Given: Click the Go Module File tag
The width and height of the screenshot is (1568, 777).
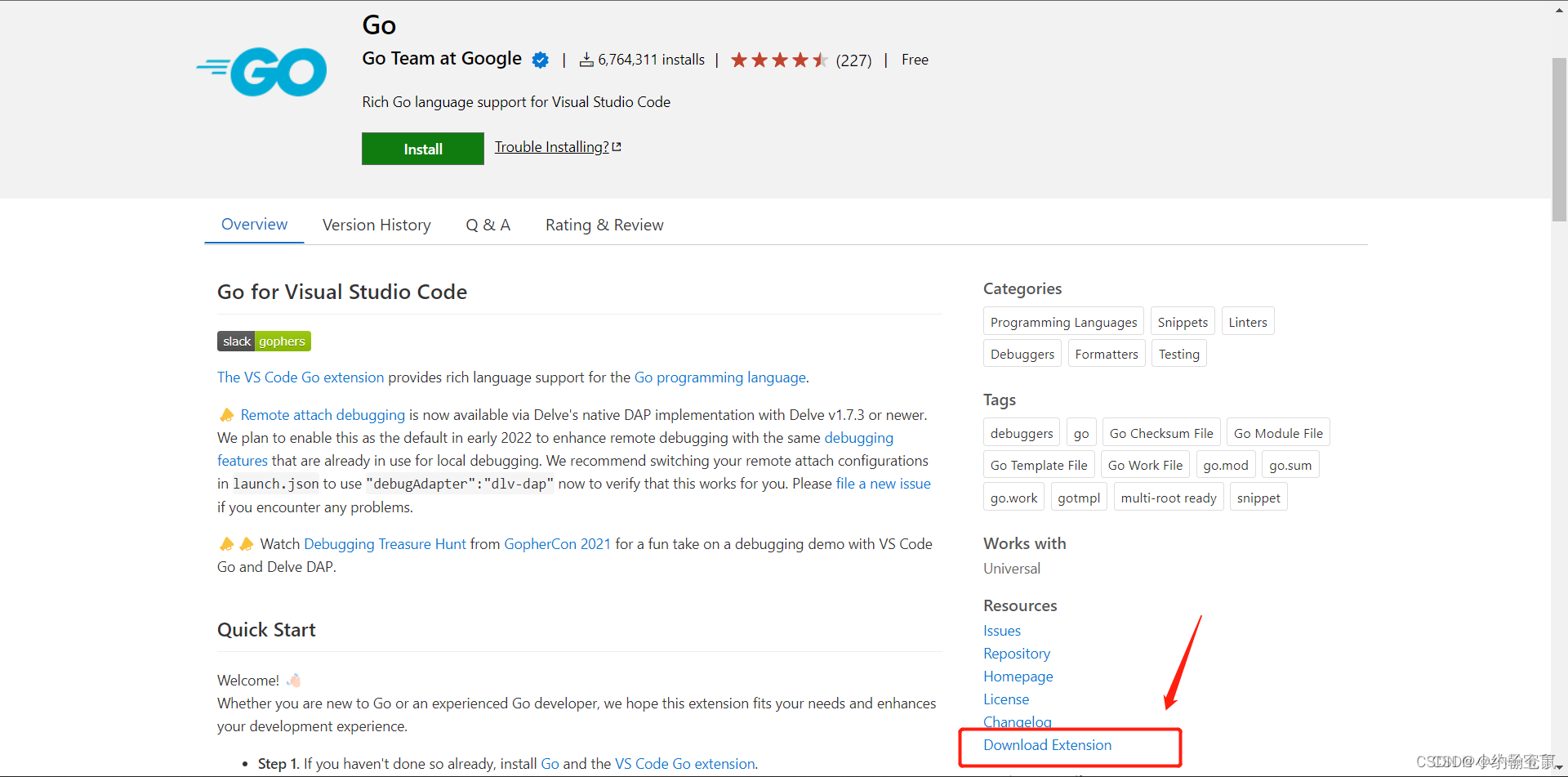Looking at the screenshot, I should tap(1278, 433).
